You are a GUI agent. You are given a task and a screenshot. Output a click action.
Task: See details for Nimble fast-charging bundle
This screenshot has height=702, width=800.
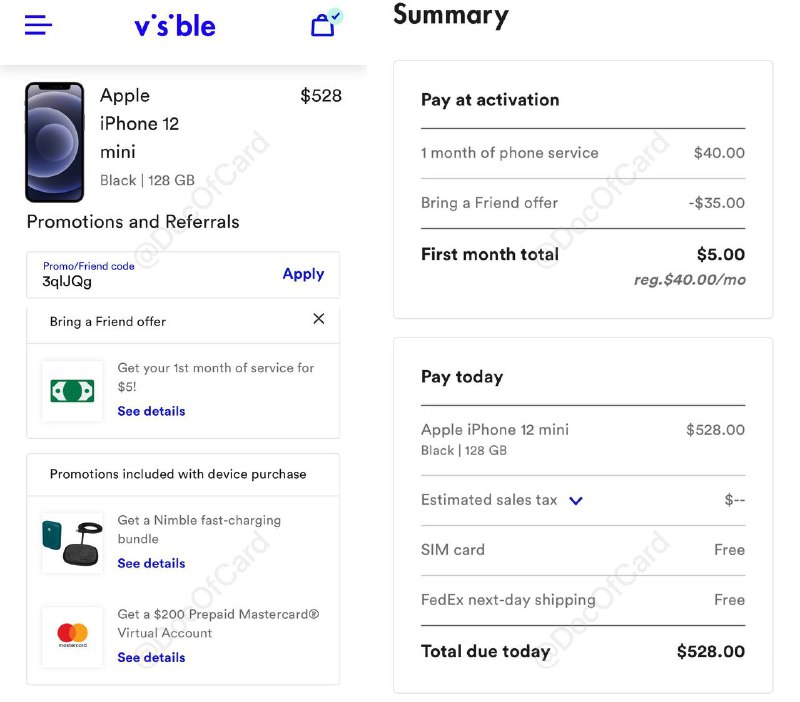pos(151,563)
